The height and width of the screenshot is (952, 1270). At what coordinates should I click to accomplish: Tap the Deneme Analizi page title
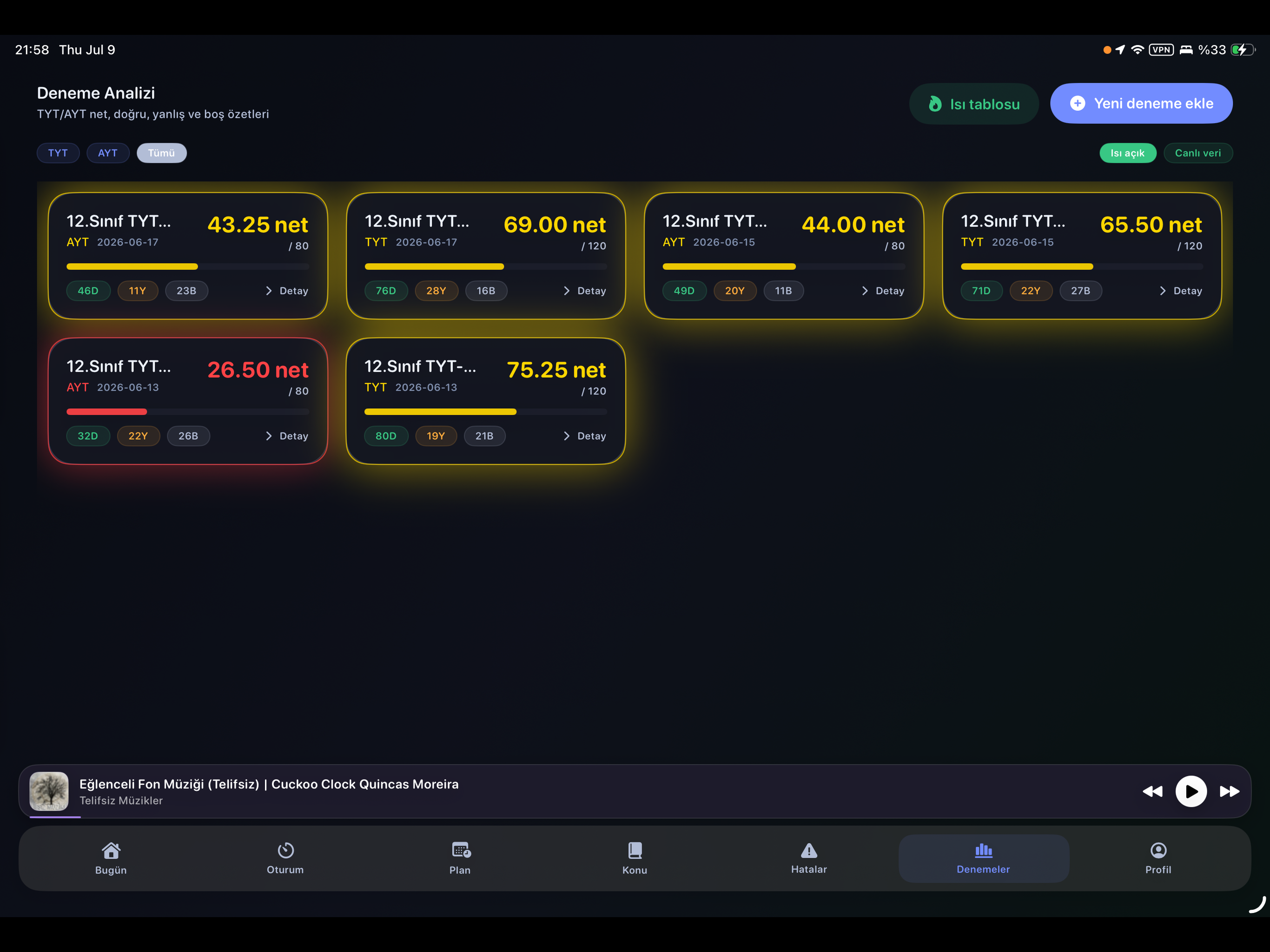click(x=96, y=93)
